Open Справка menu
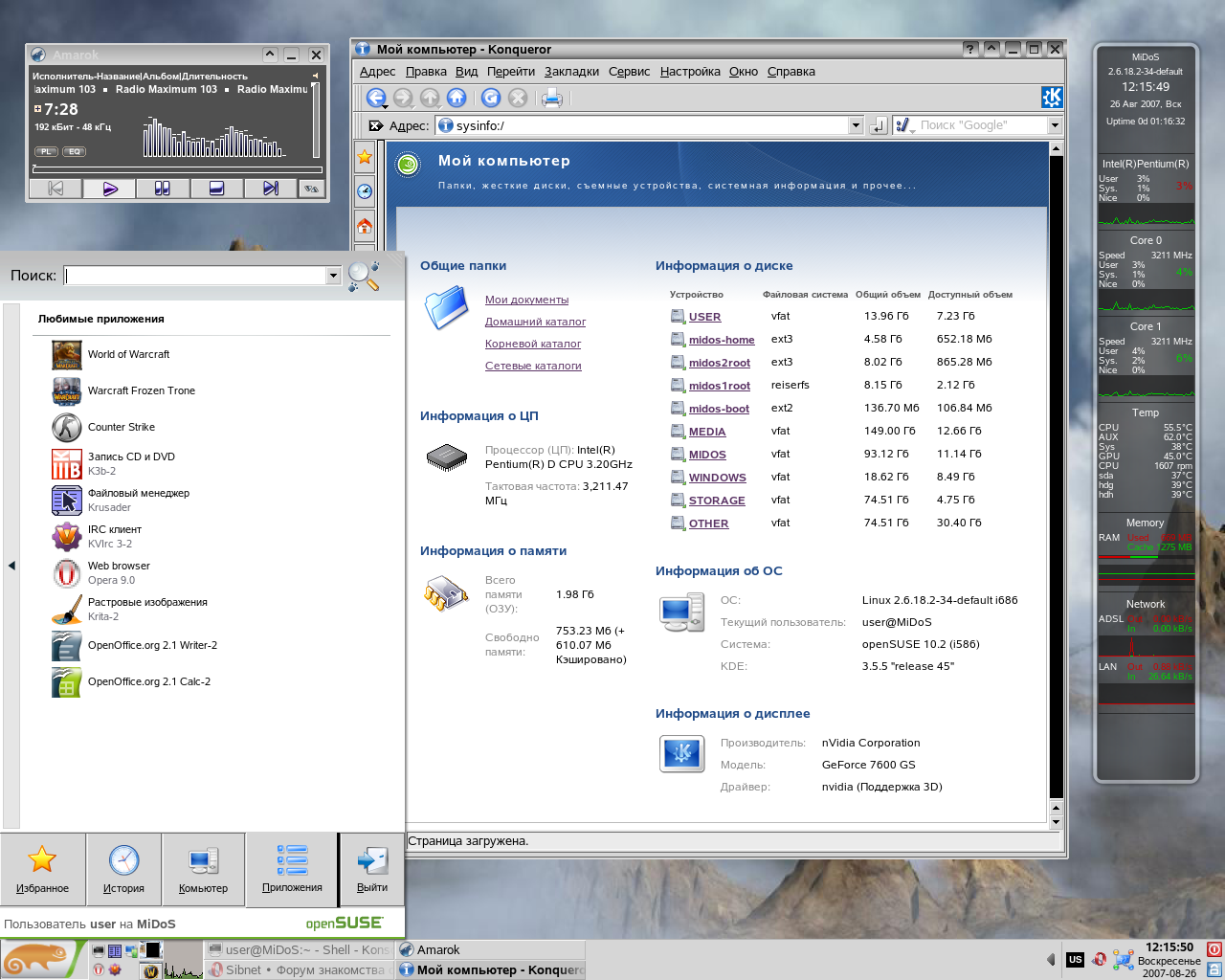Screen dimensions: 1225x980 (791, 72)
